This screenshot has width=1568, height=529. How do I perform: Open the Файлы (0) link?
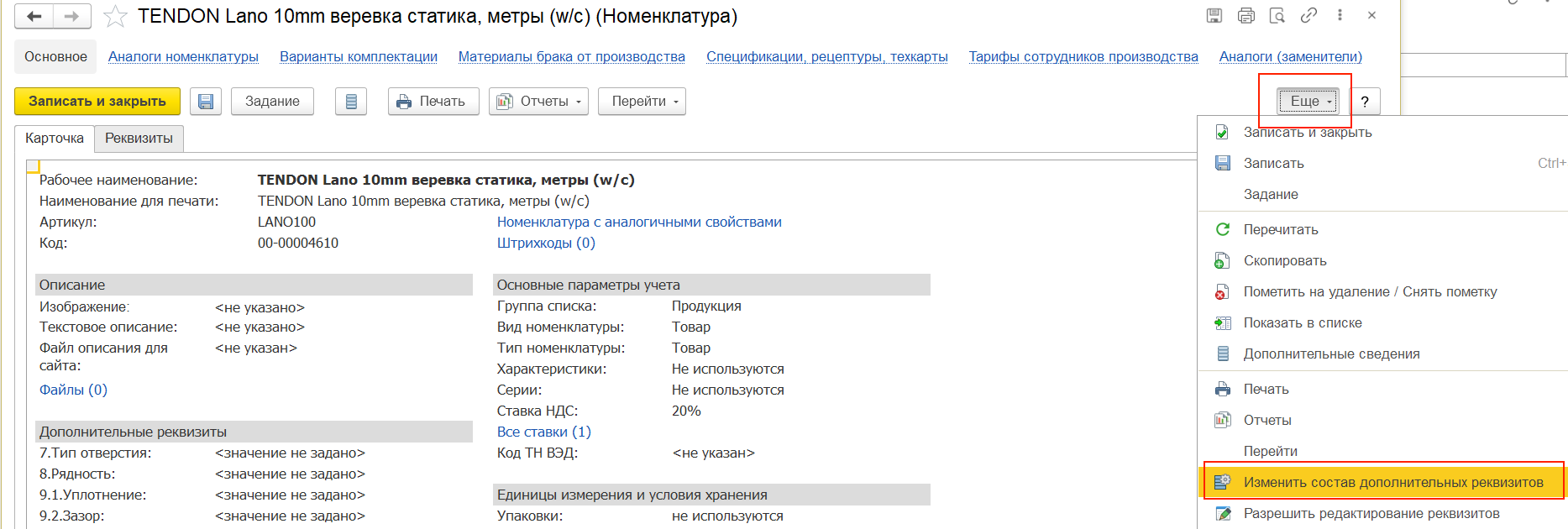point(73,390)
